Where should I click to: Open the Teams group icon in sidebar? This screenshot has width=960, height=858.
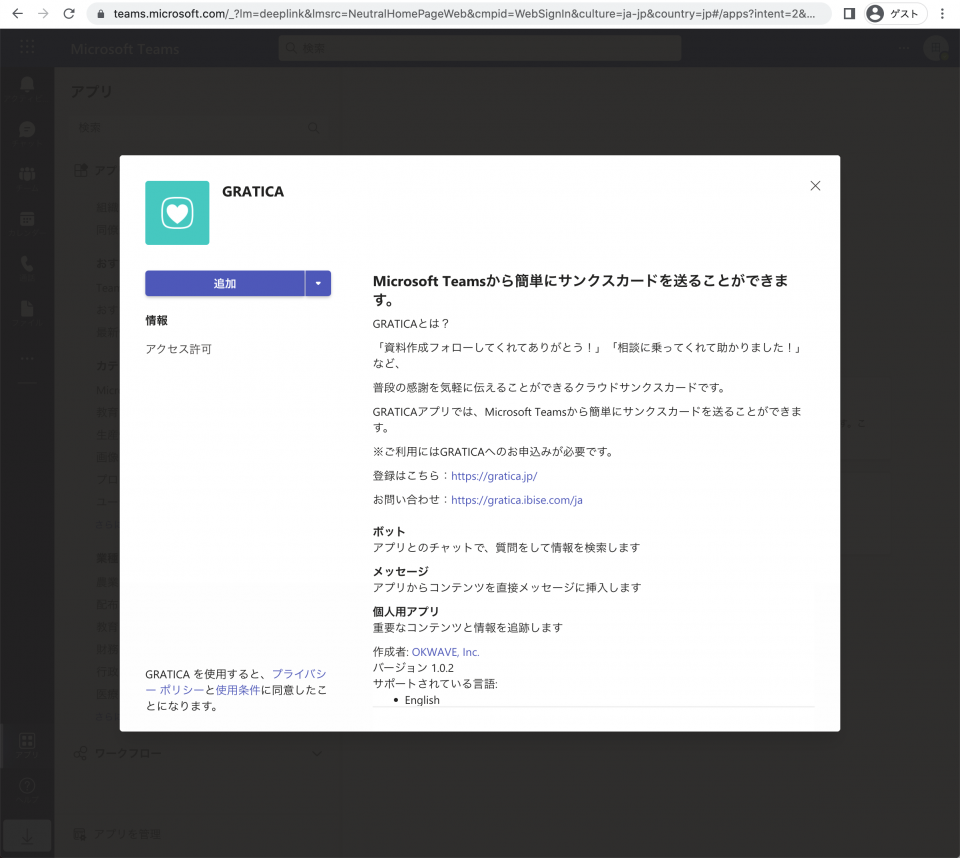pos(27,178)
